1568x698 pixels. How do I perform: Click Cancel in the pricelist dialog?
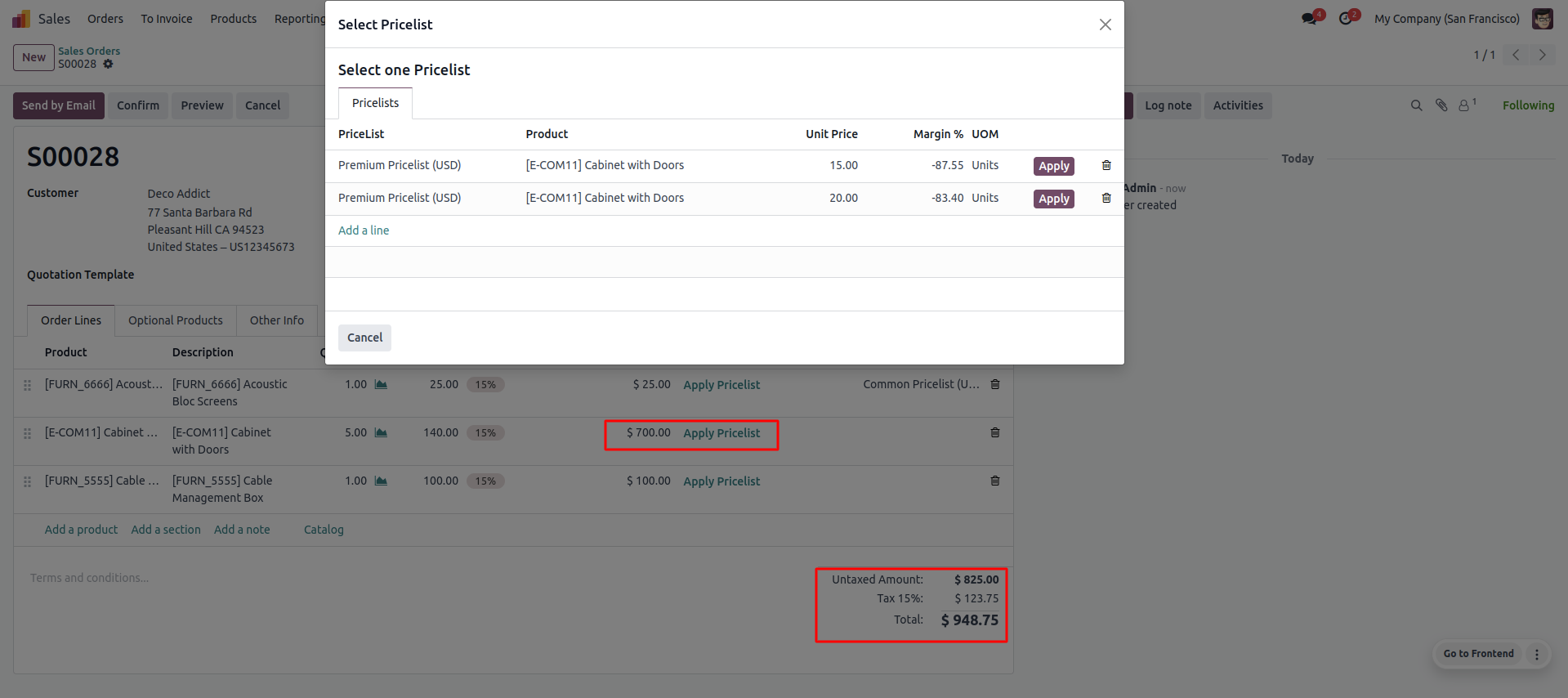(x=364, y=338)
